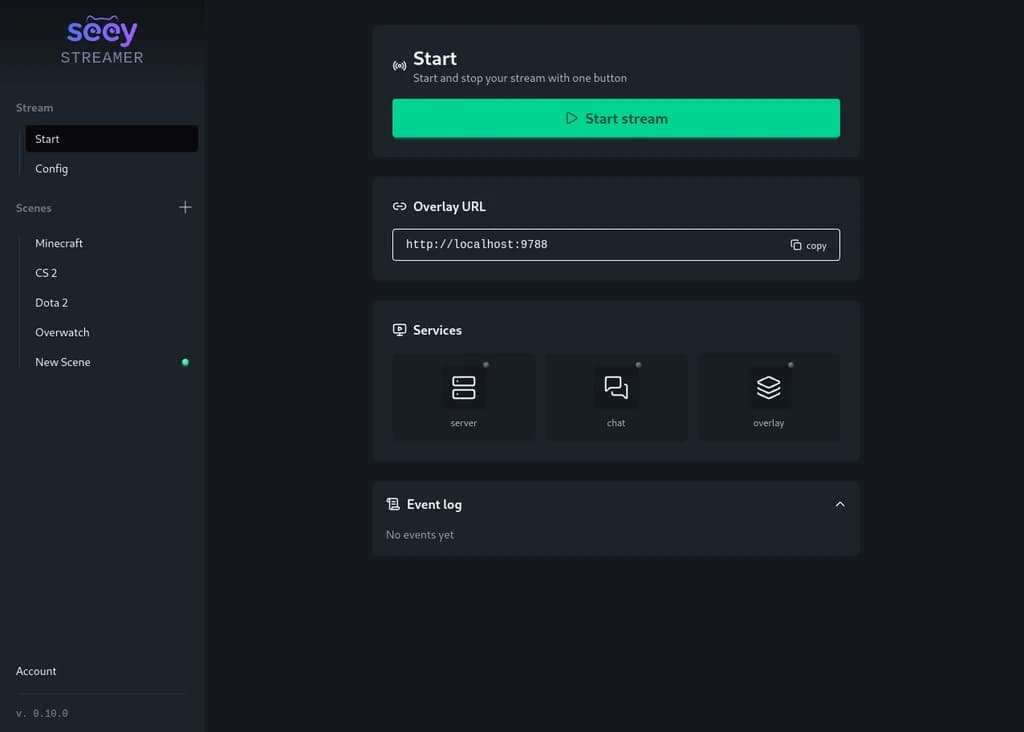1024x732 pixels.
Task: Click the Stream section label
Action: pos(35,108)
